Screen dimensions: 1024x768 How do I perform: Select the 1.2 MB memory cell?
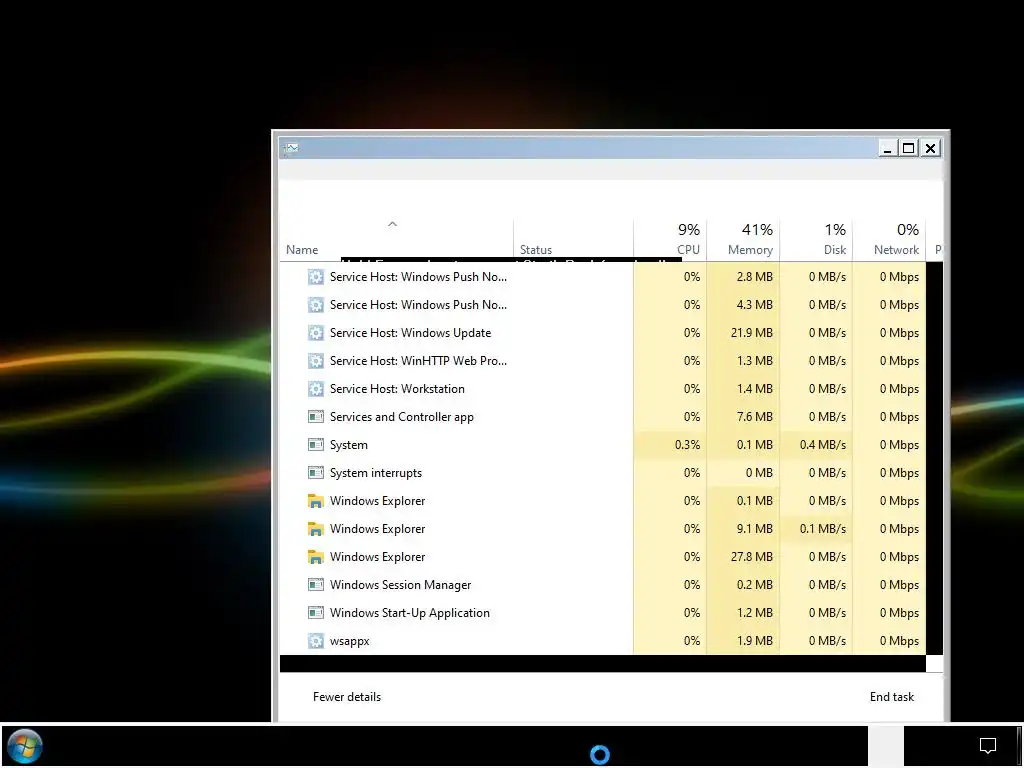tap(743, 613)
